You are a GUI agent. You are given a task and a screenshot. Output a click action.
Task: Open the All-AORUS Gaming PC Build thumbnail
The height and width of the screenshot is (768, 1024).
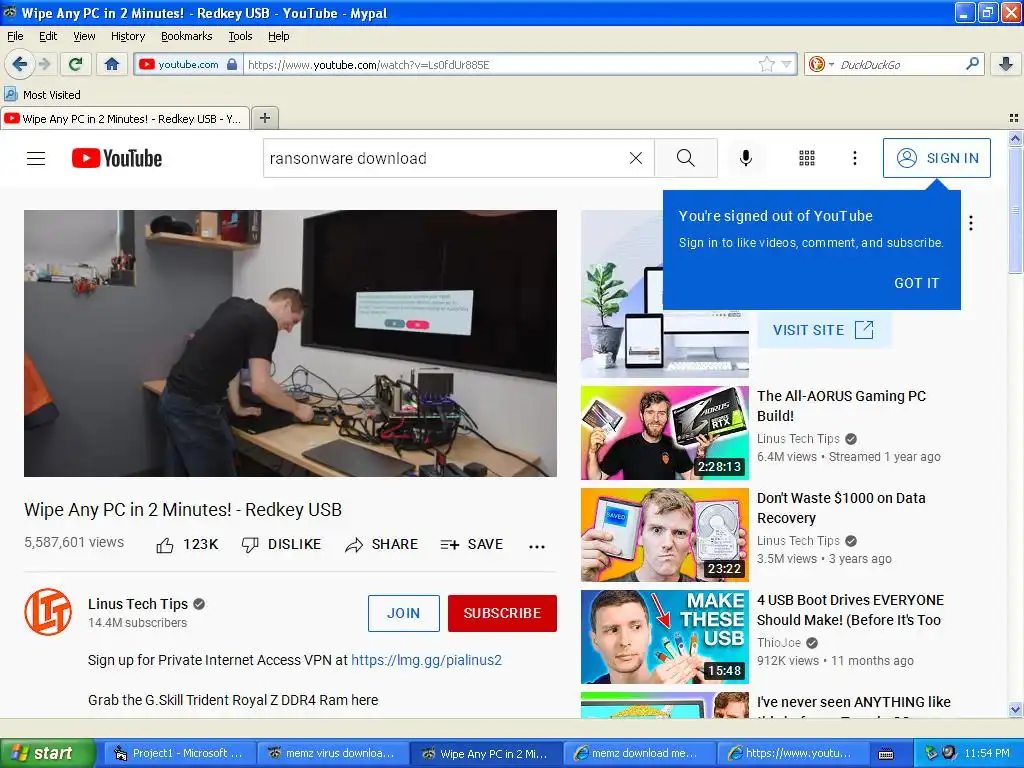pos(665,433)
